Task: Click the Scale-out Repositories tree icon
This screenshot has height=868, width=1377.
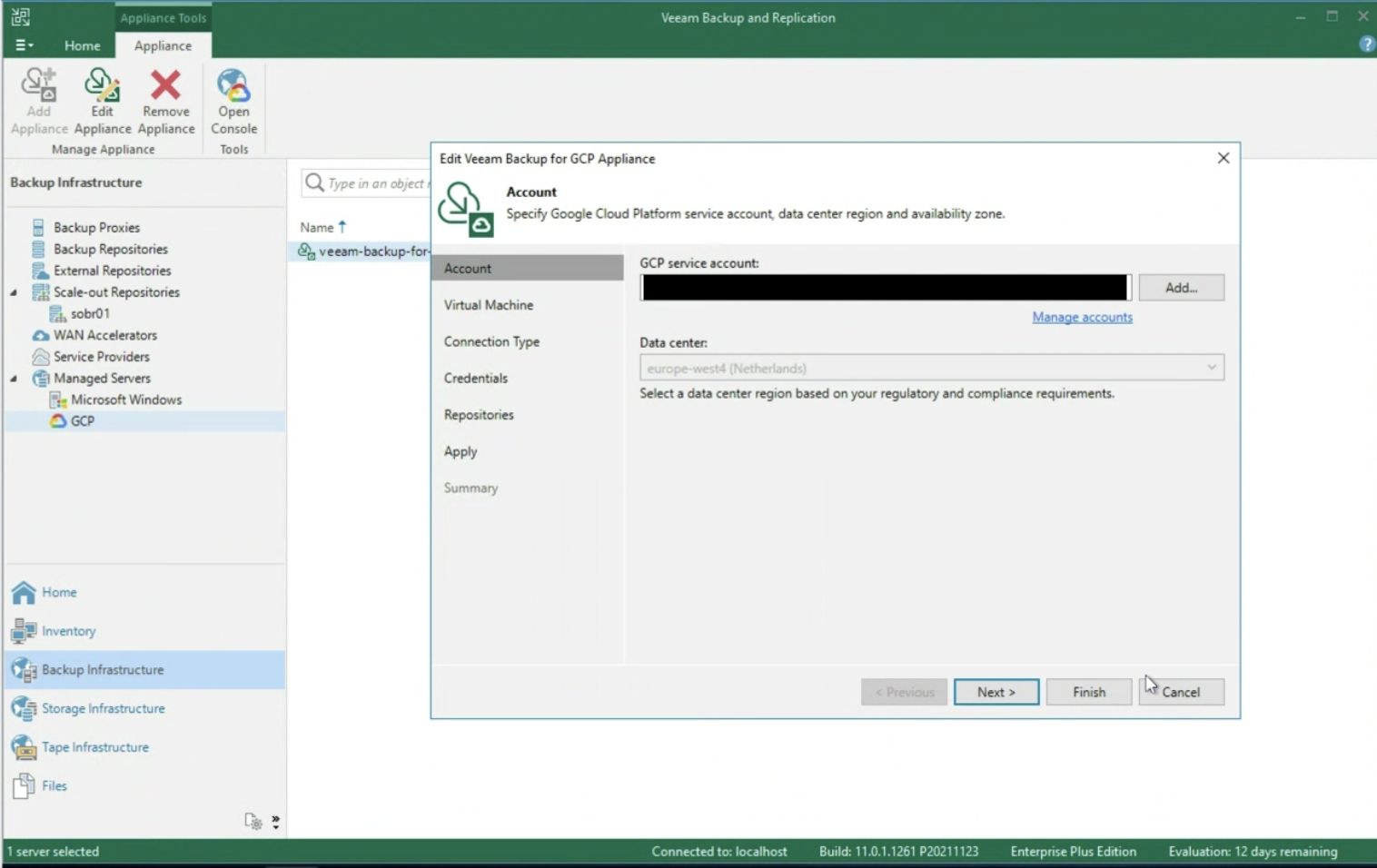Action: pos(40,292)
